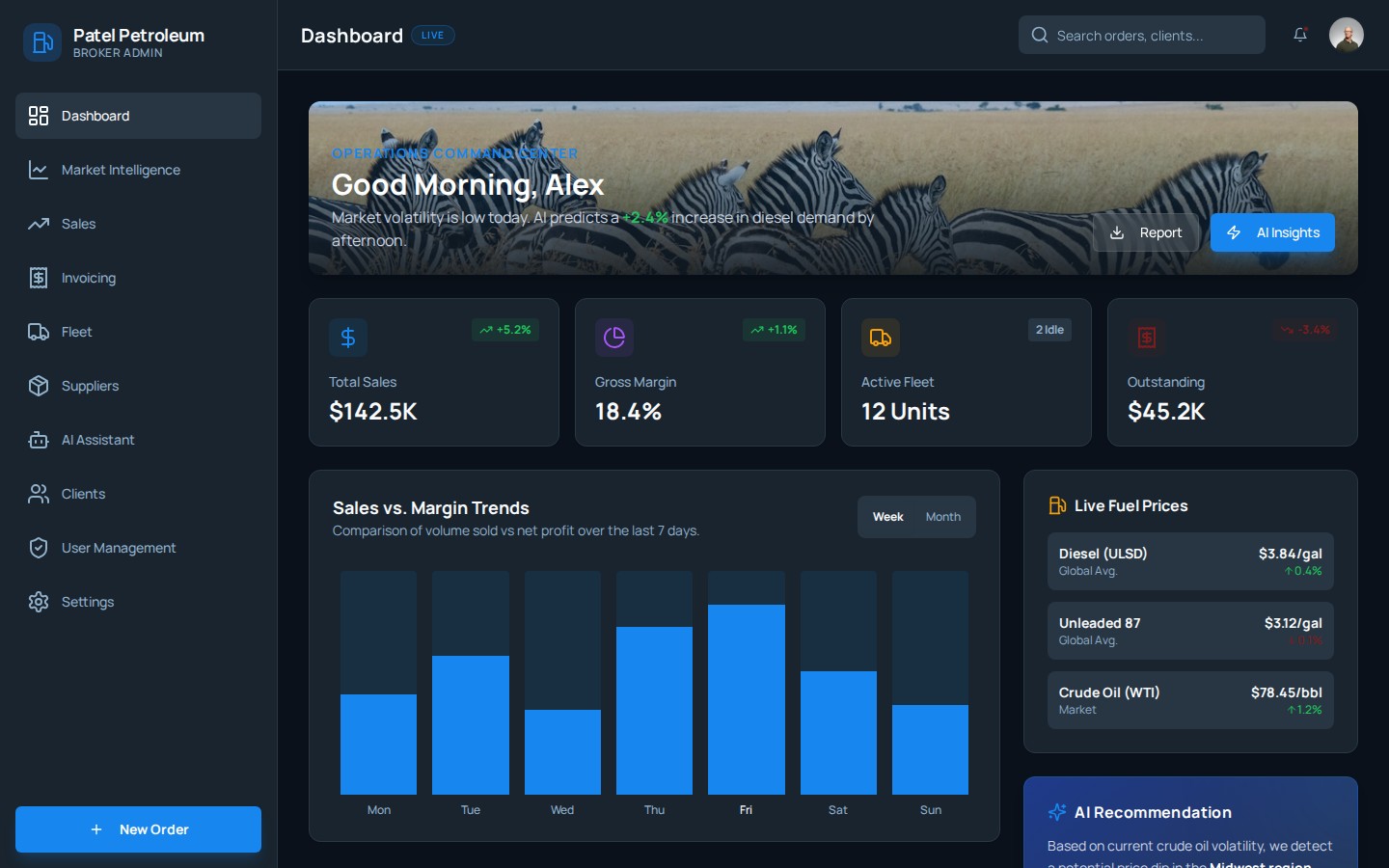Click the Gross Margin pie chart icon
1389x868 pixels.
pyautogui.click(x=614, y=338)
